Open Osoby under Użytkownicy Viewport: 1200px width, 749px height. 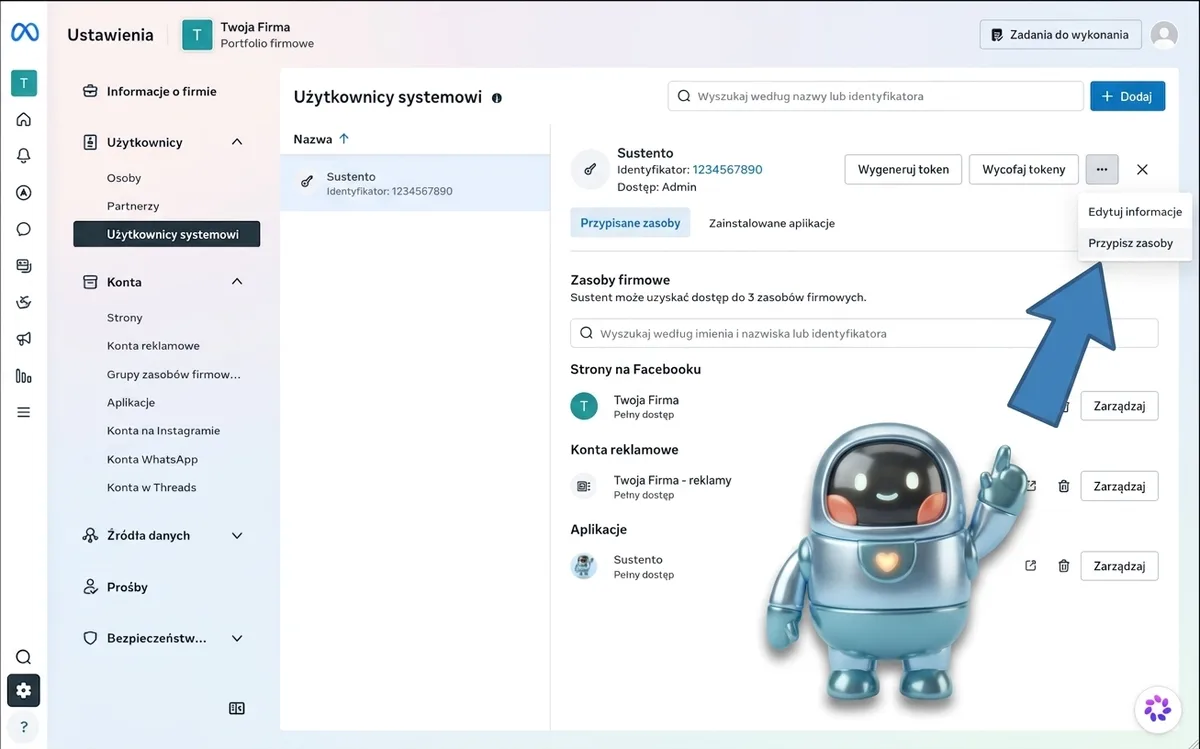pos(124,178)
